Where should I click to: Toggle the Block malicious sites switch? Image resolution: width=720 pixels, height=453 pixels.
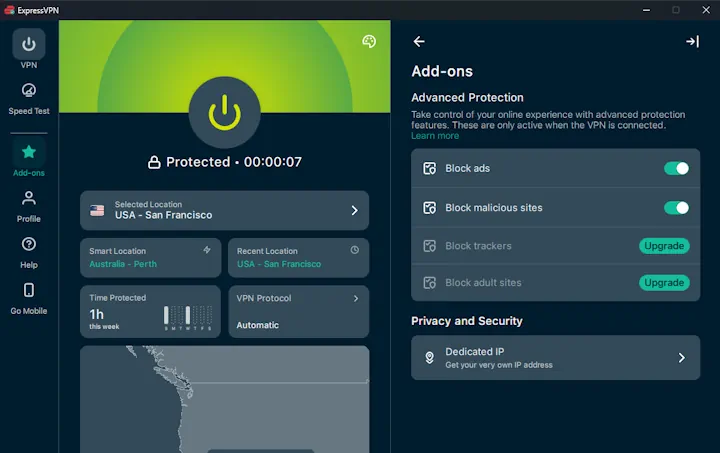[676, 208]
